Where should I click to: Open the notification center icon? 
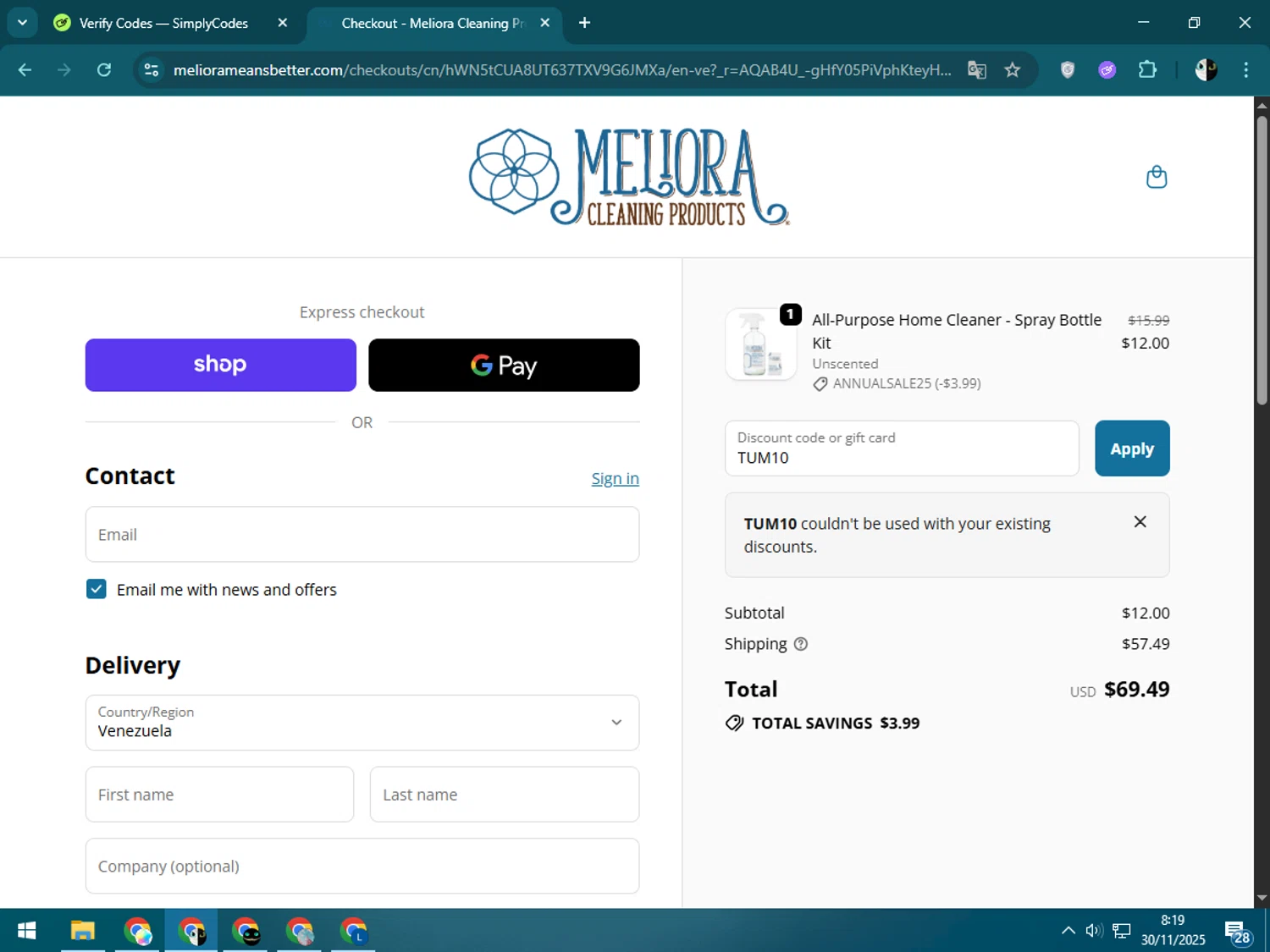point(1236,932)
